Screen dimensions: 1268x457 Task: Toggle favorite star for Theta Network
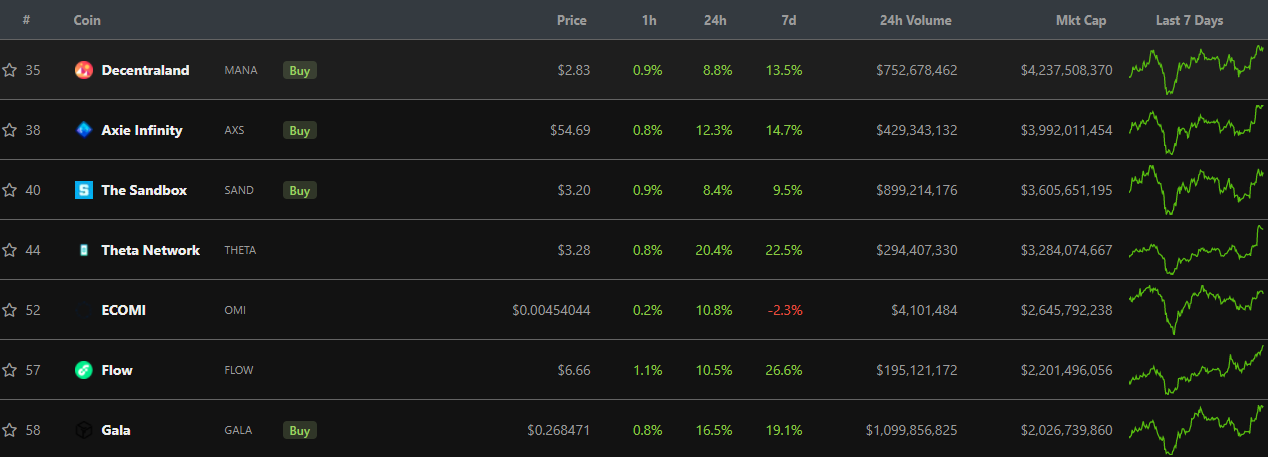[10, 250]
